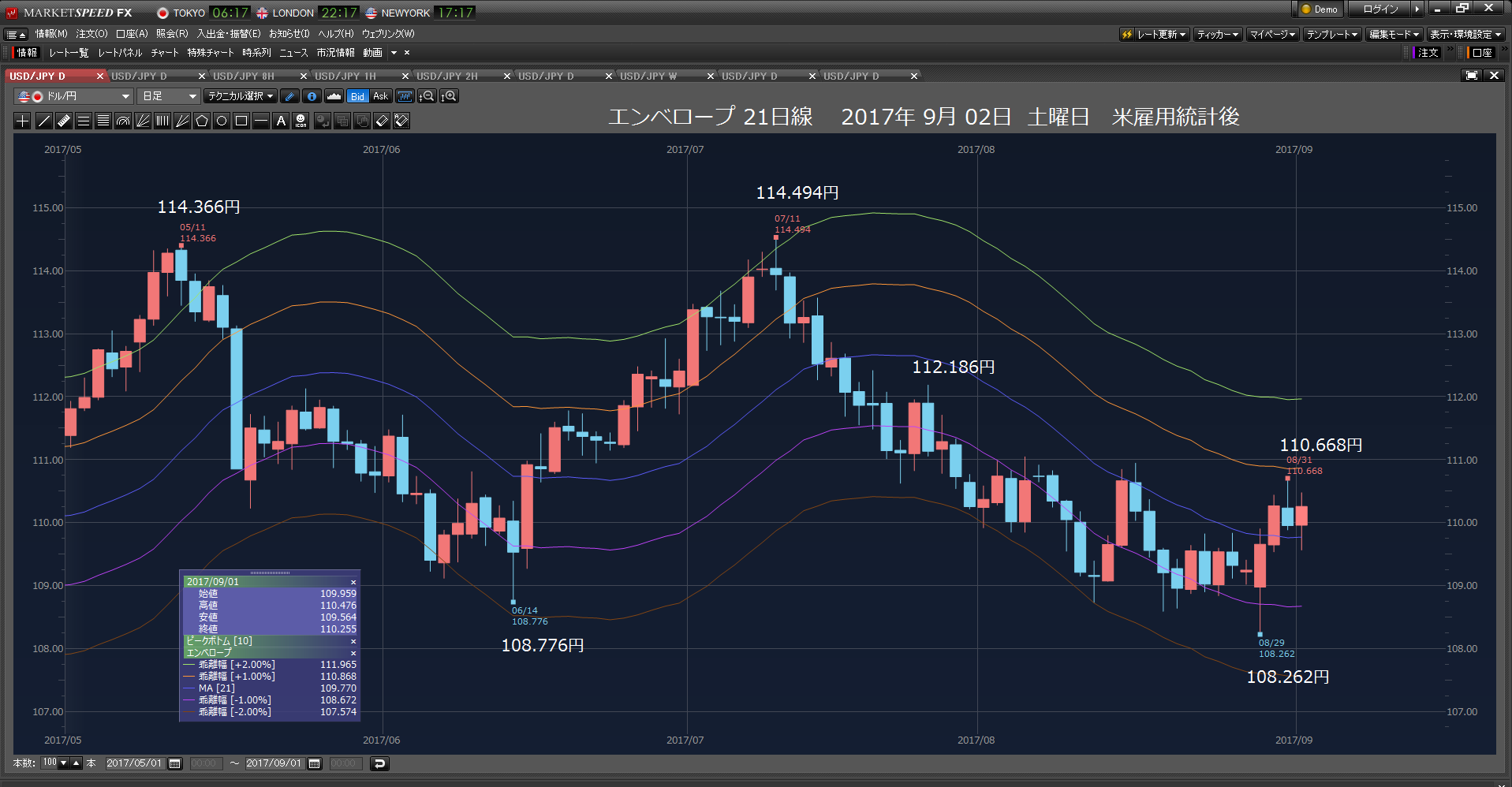Select the vertical time lines tool
Viewport: 1512px width, 787px height.
point(162,121)
